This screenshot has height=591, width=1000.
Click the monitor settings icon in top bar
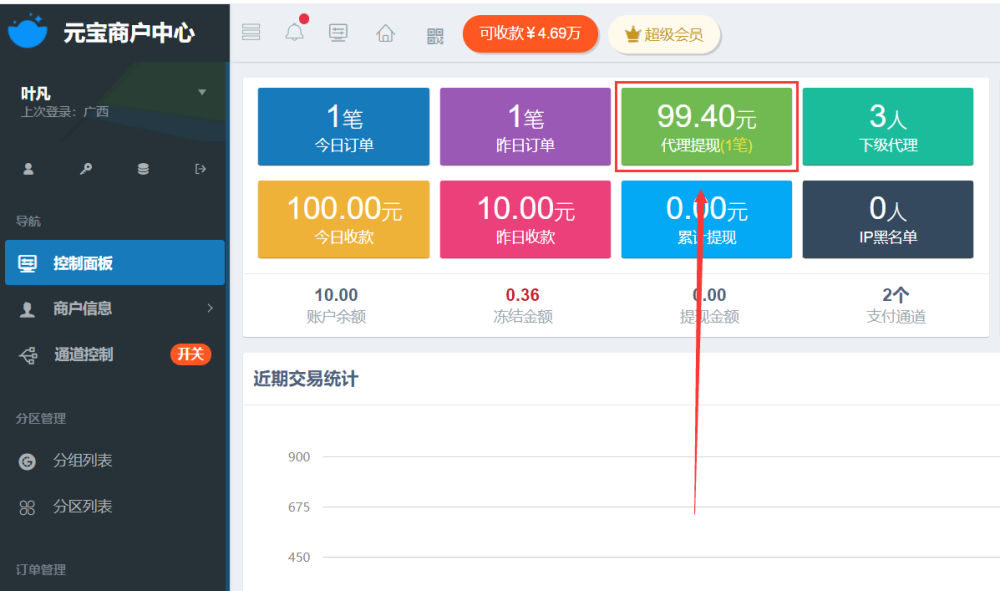click(339, 33)
